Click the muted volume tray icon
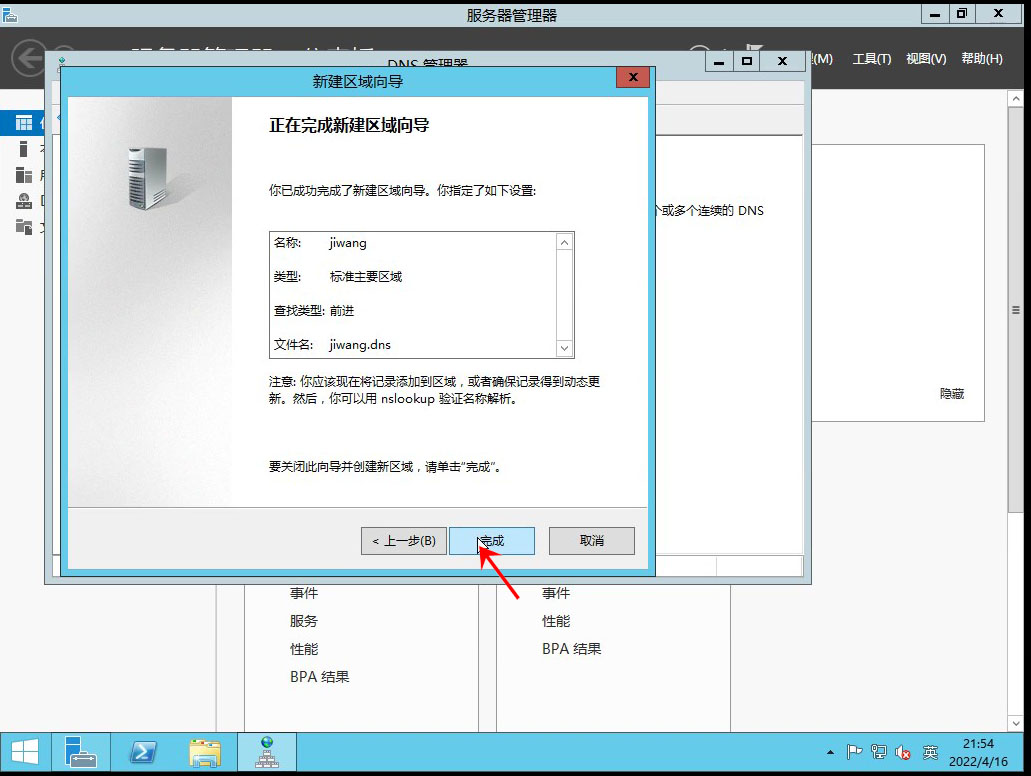This screenshot has height=776, width=1031. click(903, 752)
